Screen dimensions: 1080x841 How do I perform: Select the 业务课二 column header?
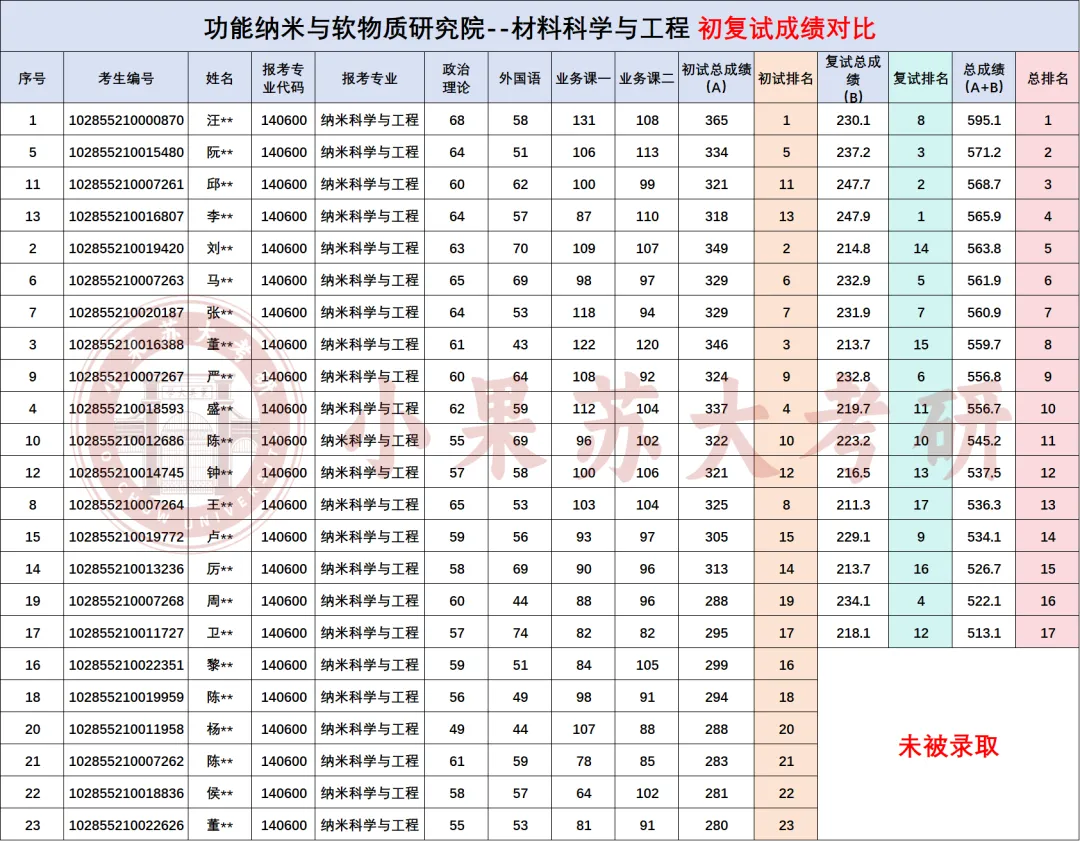coord(647,78)
